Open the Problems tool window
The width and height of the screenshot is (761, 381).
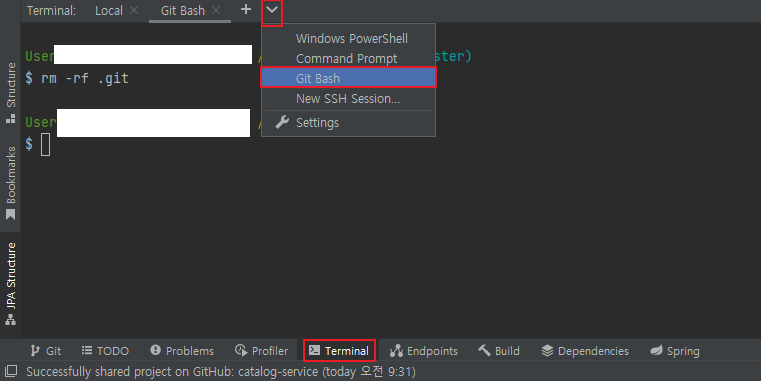pyautogui.click(x=182, y=351)
